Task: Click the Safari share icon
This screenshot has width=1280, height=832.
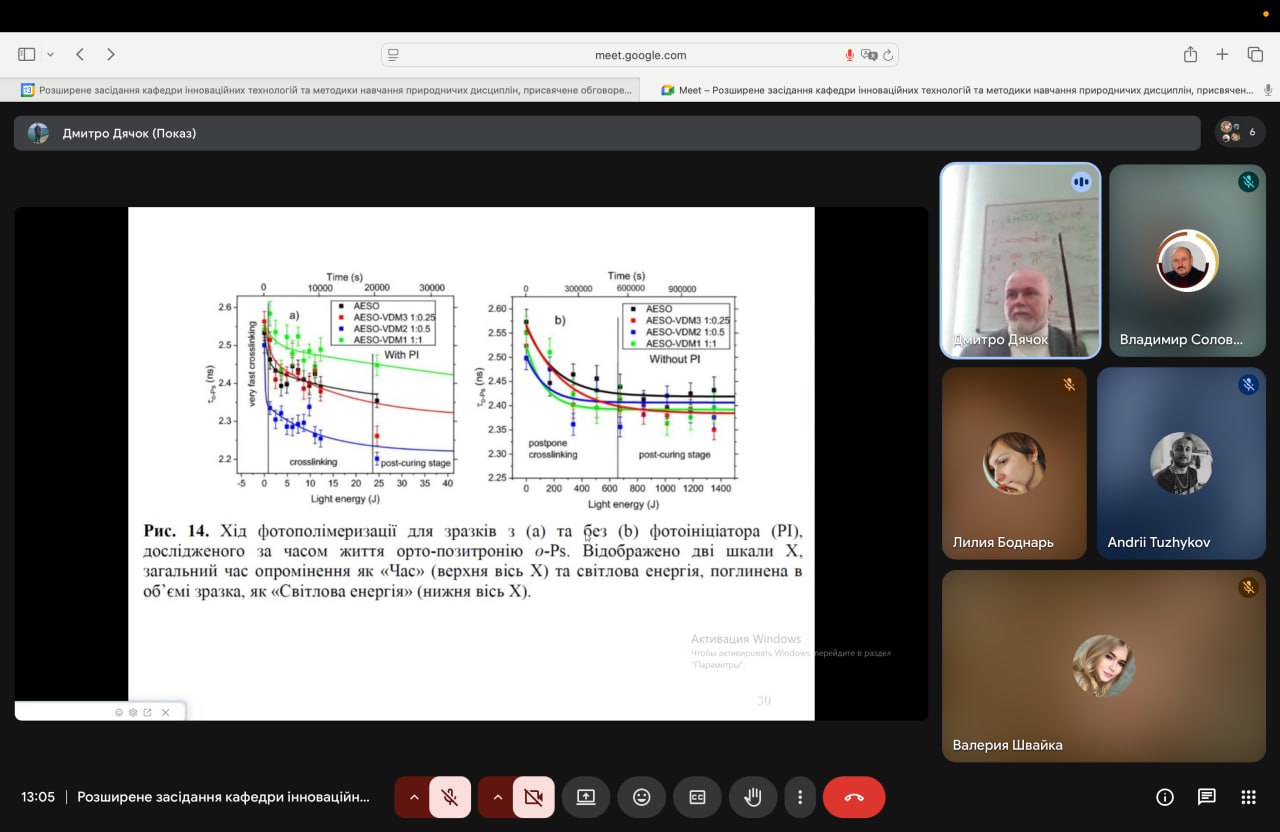Action: (x=1190, y=55)
